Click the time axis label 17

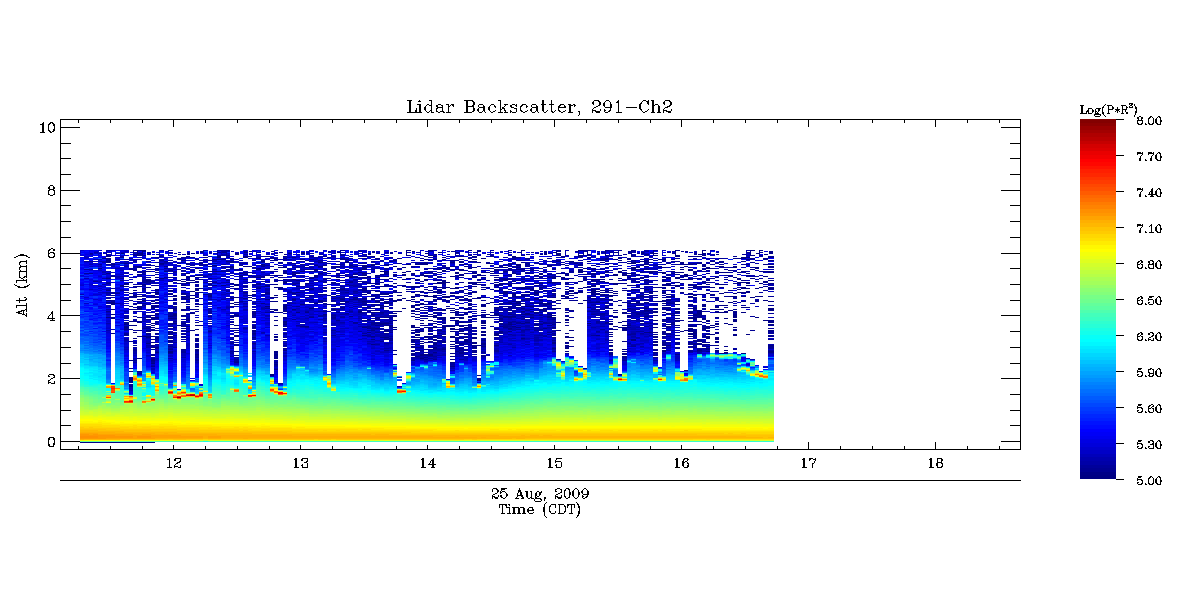[808, 464]
